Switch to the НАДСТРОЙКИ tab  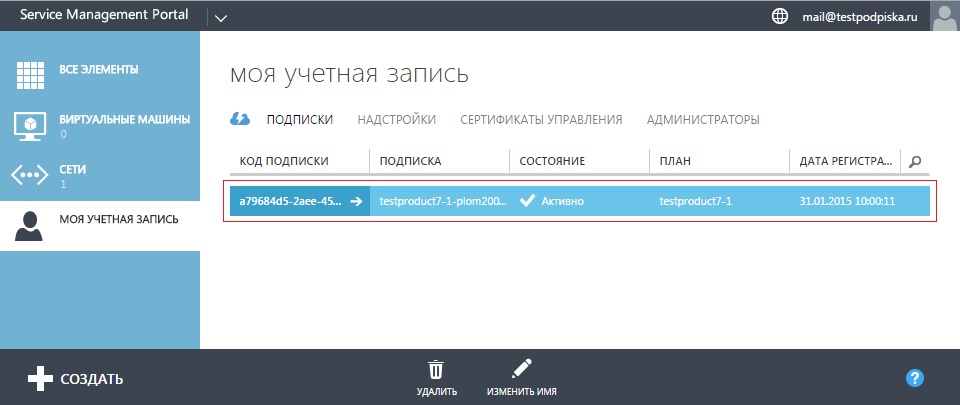[x=397, y=120]
